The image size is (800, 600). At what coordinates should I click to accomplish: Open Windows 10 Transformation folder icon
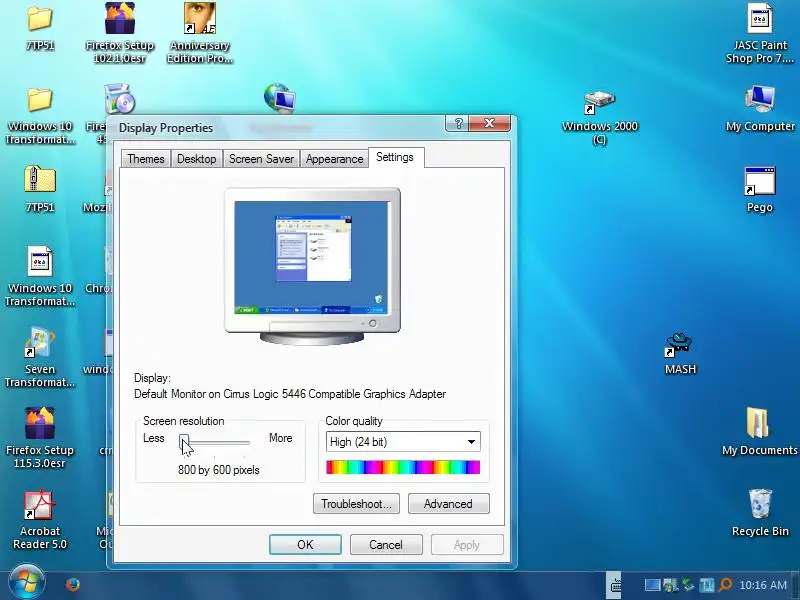pyautogui.click(x=40, y=99)
